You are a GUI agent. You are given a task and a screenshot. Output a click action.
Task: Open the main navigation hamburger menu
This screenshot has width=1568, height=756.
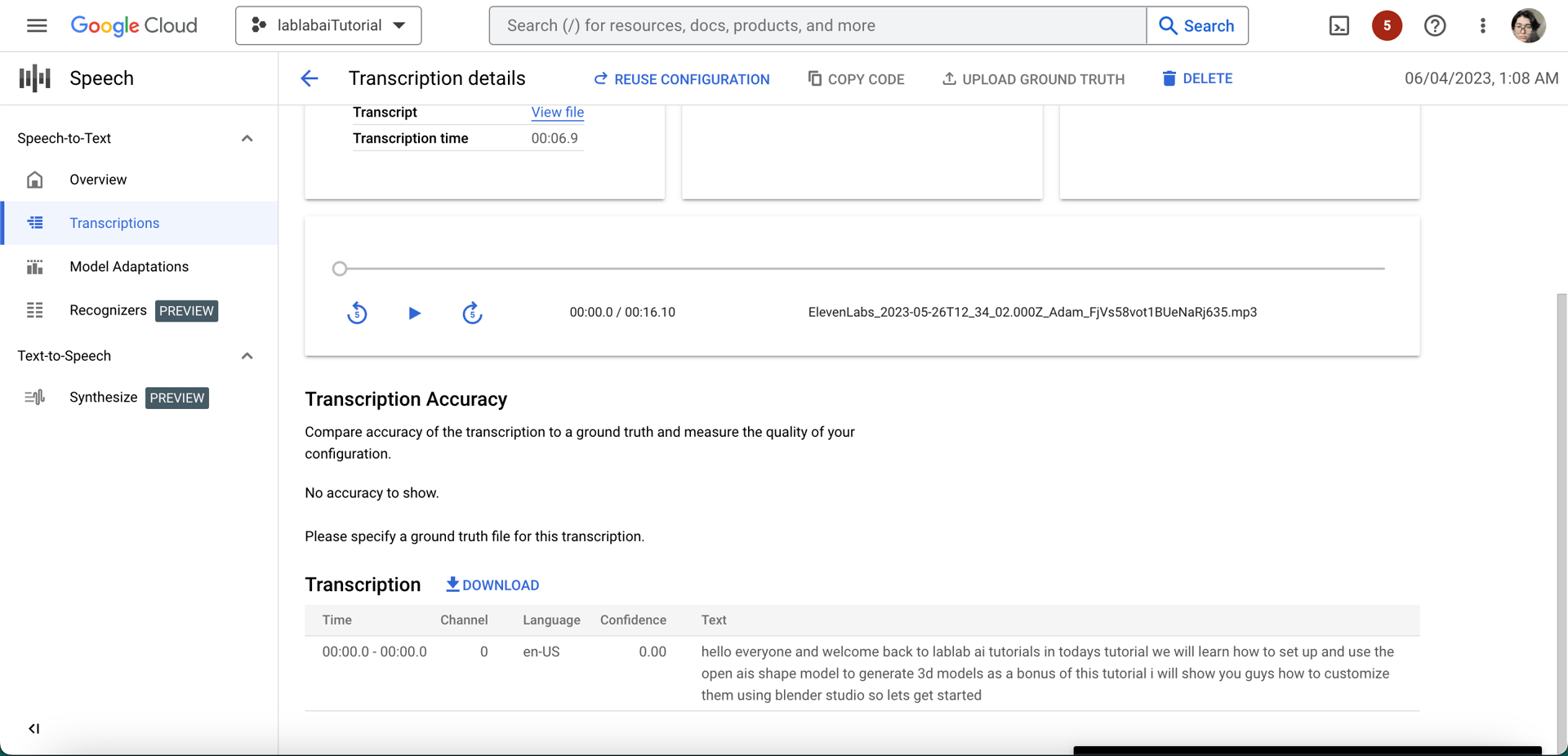click(37, 25)
